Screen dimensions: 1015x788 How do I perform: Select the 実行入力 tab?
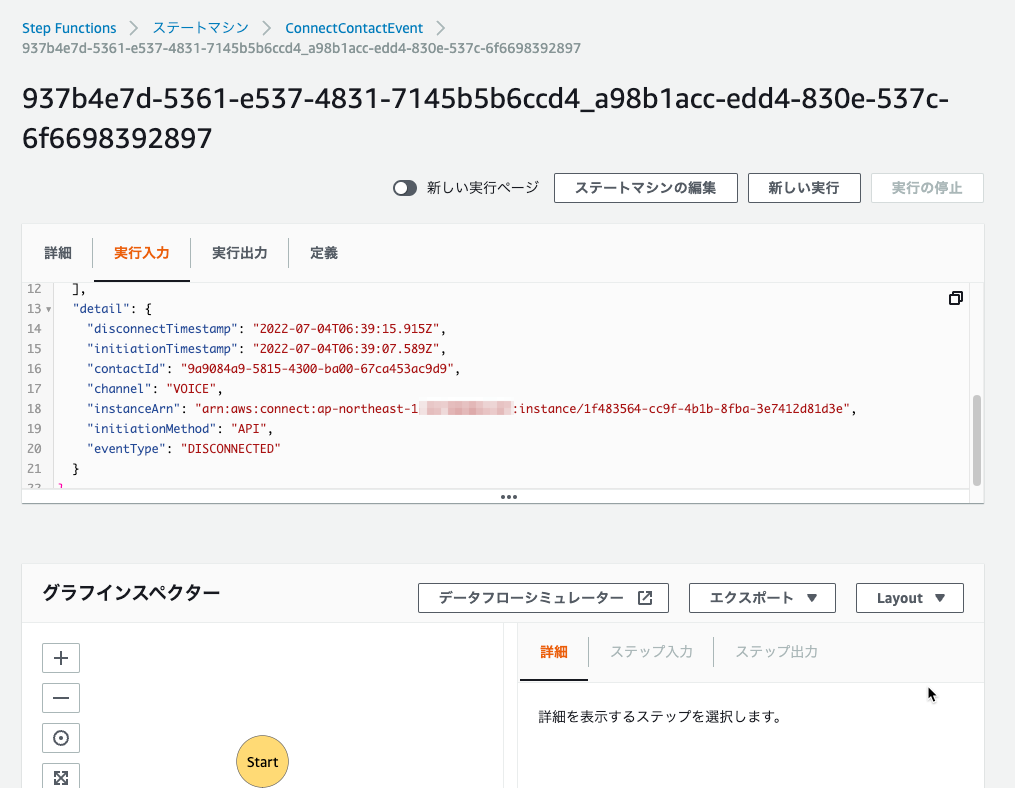point(142,253)
